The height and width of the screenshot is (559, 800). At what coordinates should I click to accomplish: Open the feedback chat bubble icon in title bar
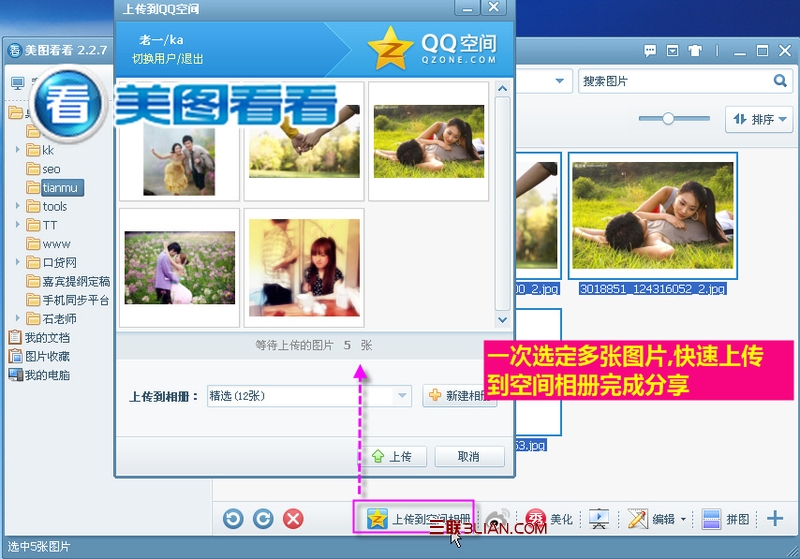(650, 50)
